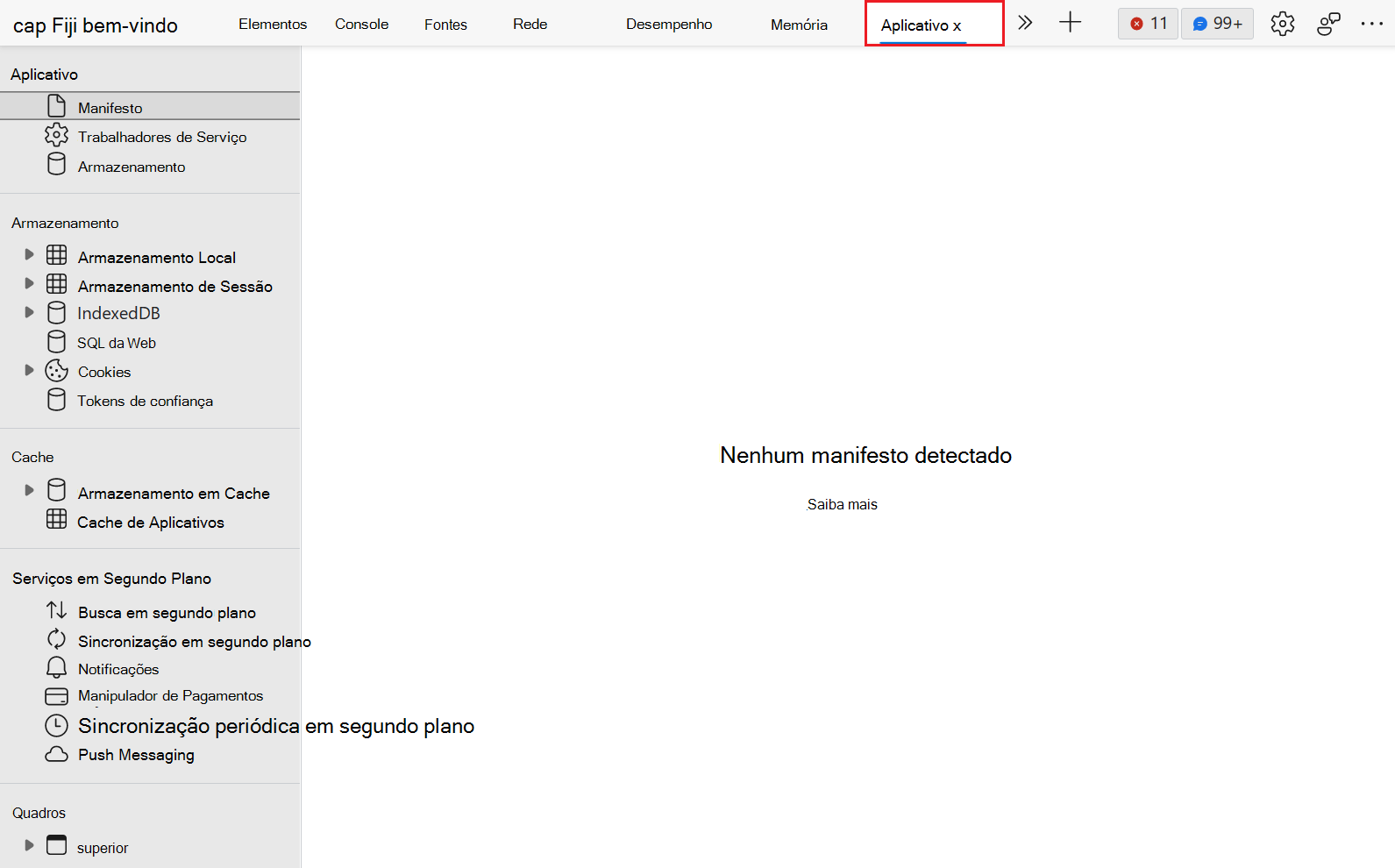Click the Cache de Aplicativos grid icon
Image resolution: width=1395 pixels, height=868 pixels.
click(56, 519)
